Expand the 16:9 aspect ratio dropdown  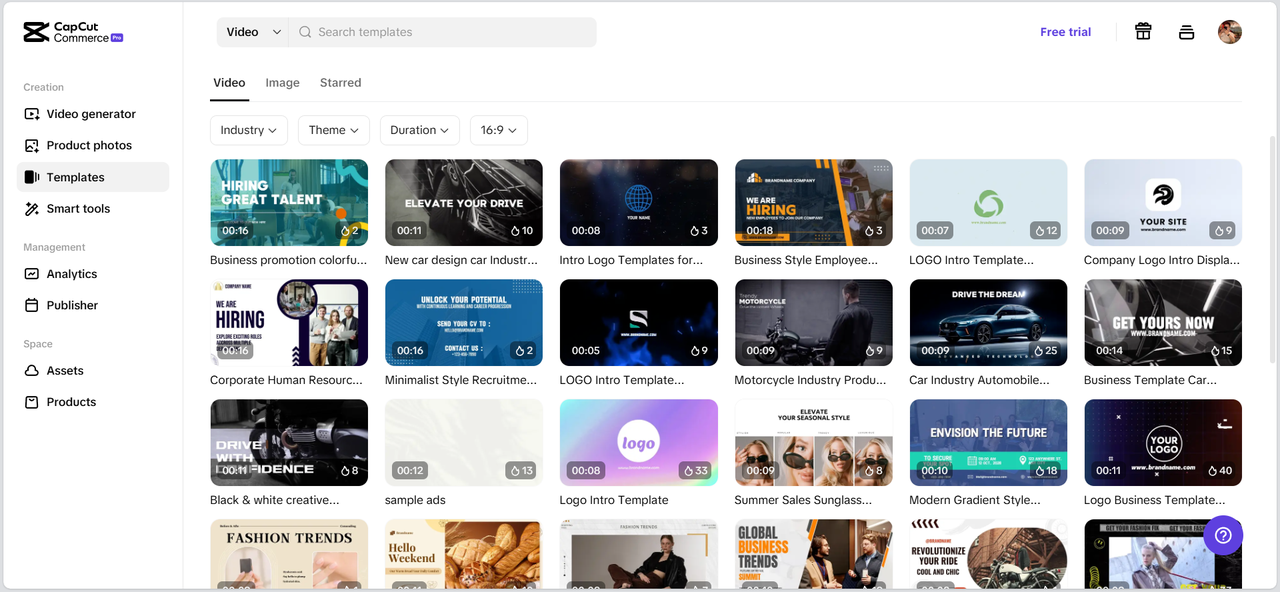pos(499,130)
